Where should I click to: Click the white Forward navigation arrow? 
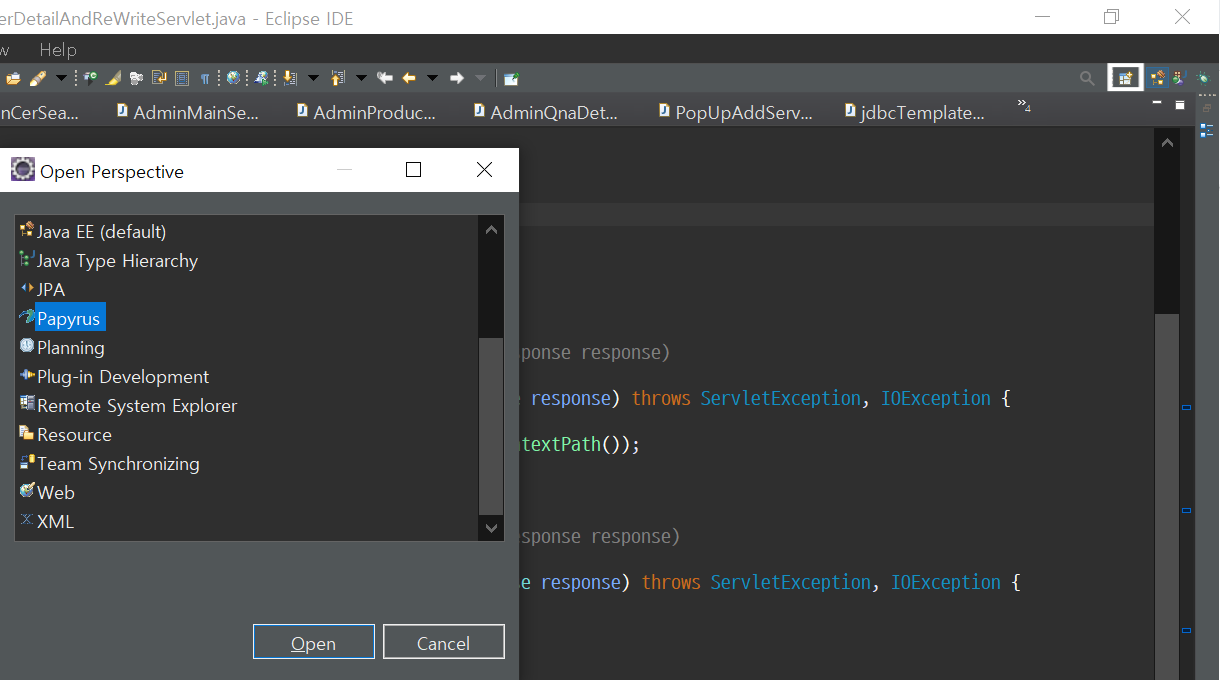point(456,78)
